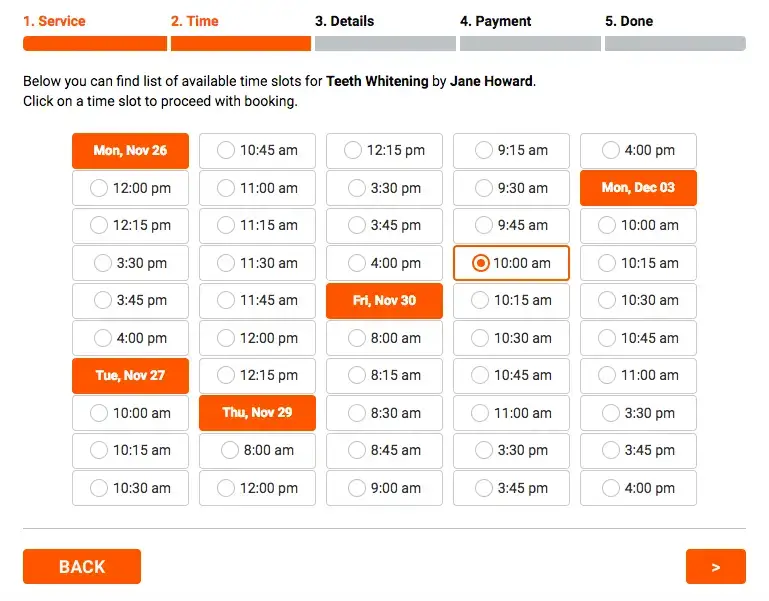Click the Fri, Nov 30 date header
Image resolution: width=769 pixels, height=601 pixels.
coord(384,300)
